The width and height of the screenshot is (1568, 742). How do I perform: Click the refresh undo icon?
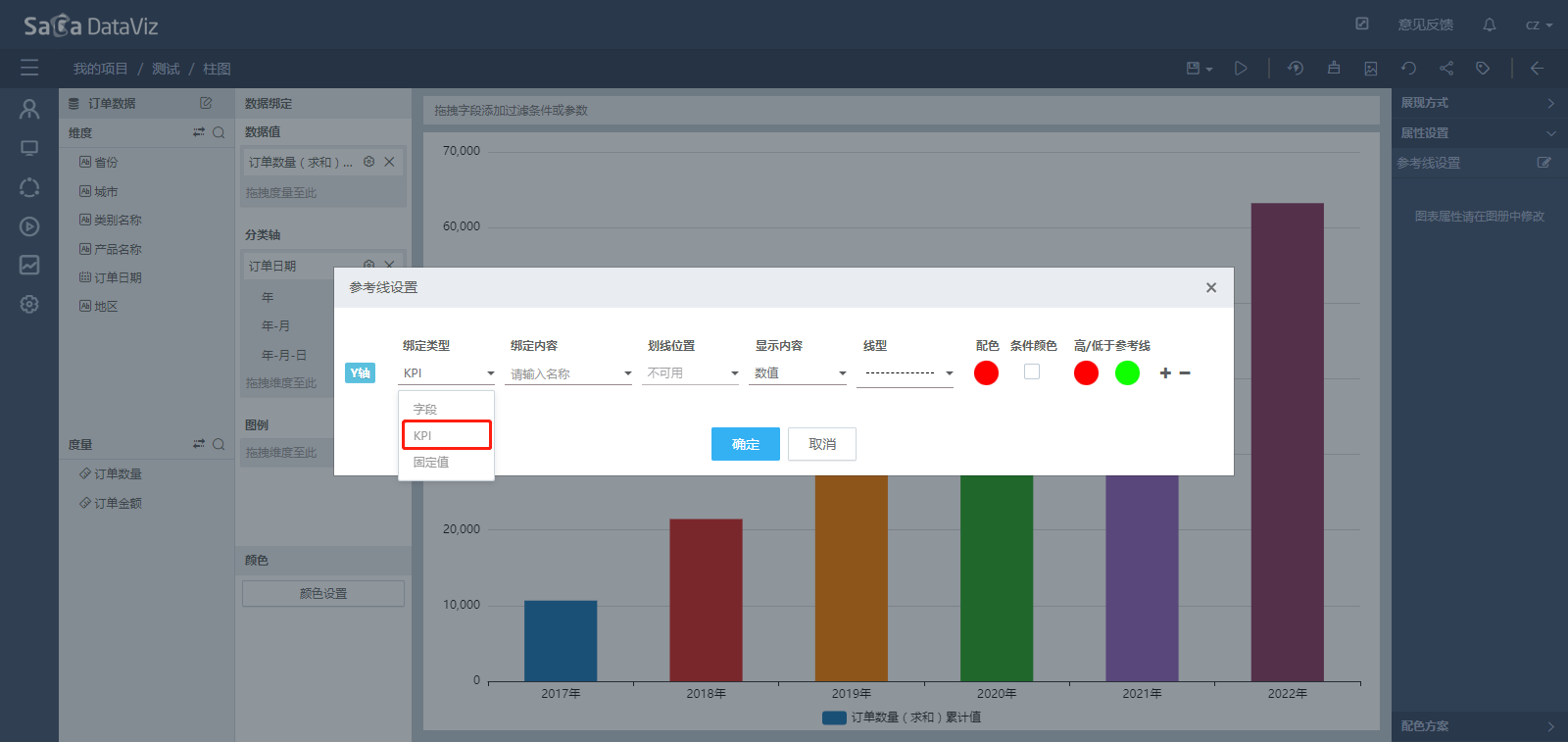click(1408, 69)
